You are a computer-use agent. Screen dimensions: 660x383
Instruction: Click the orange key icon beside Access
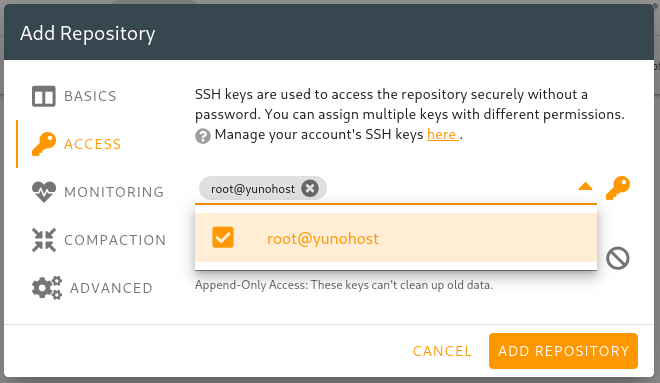pos(44,144)
